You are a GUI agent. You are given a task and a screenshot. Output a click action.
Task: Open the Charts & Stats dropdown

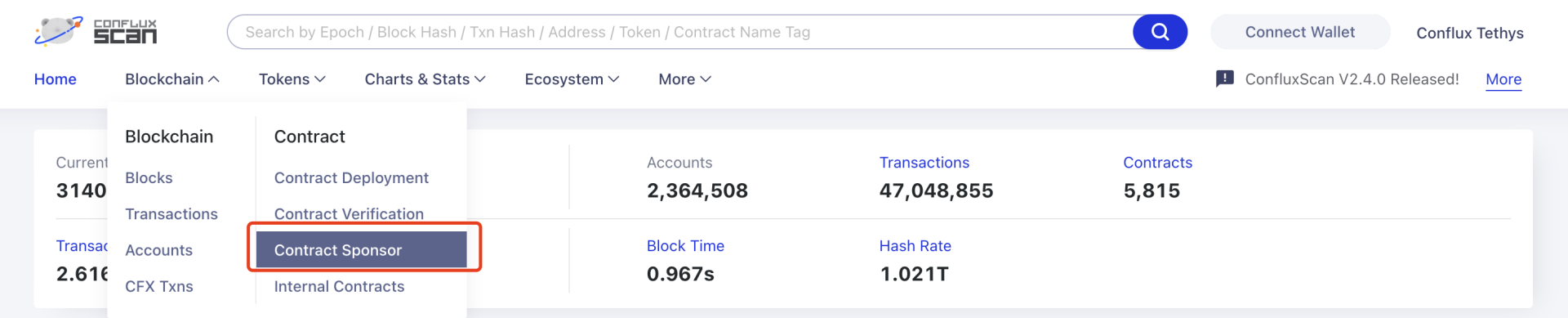pyautogui.click(x=425, y=79)
